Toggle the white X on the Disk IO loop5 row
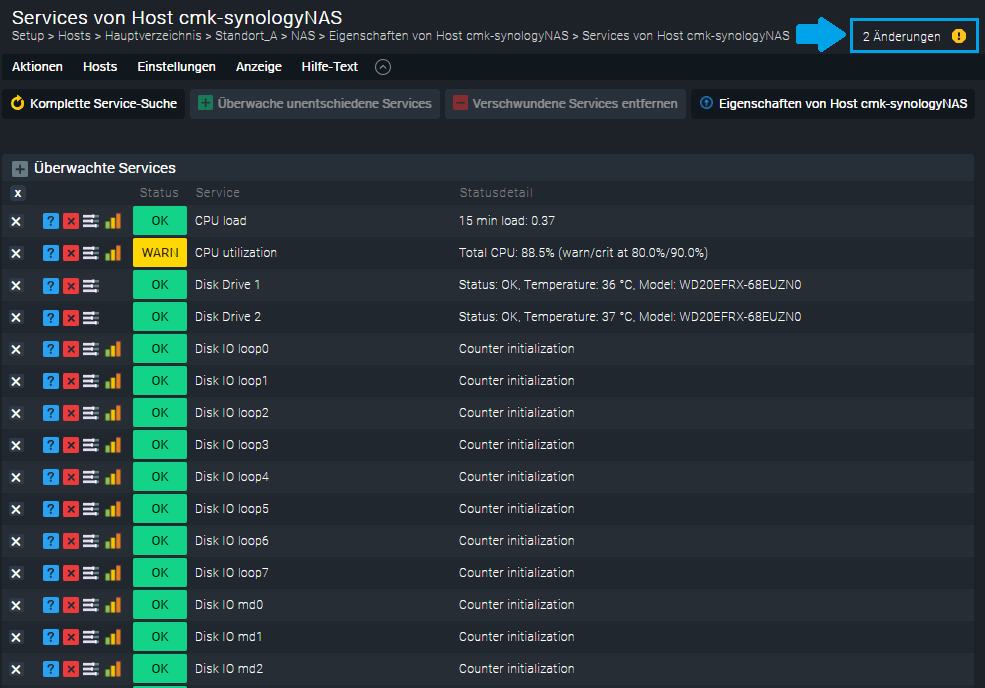 pos(16,509)
